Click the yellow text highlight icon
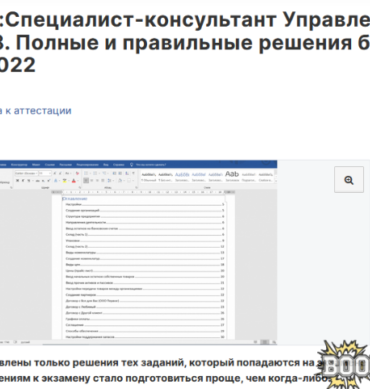 64,180
